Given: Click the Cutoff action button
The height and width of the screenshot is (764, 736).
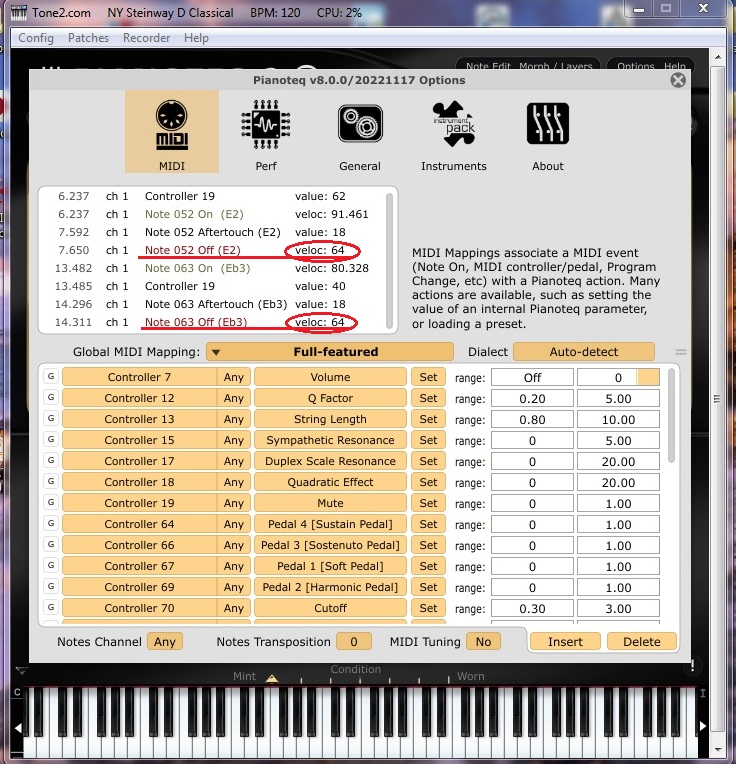Looking at the screenshot, I should [330, 608].
